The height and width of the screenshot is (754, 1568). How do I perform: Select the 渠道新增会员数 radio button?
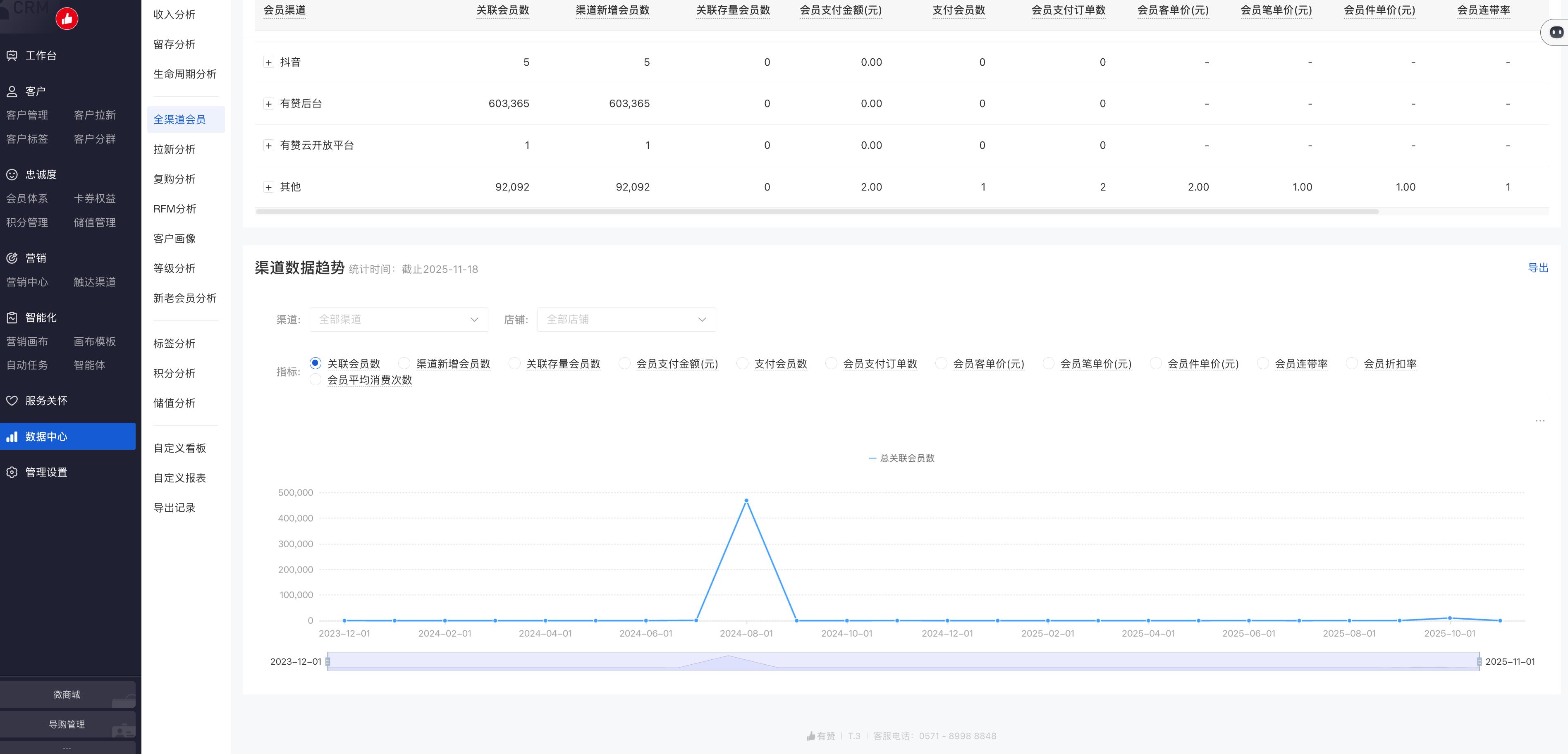point(404,363)
